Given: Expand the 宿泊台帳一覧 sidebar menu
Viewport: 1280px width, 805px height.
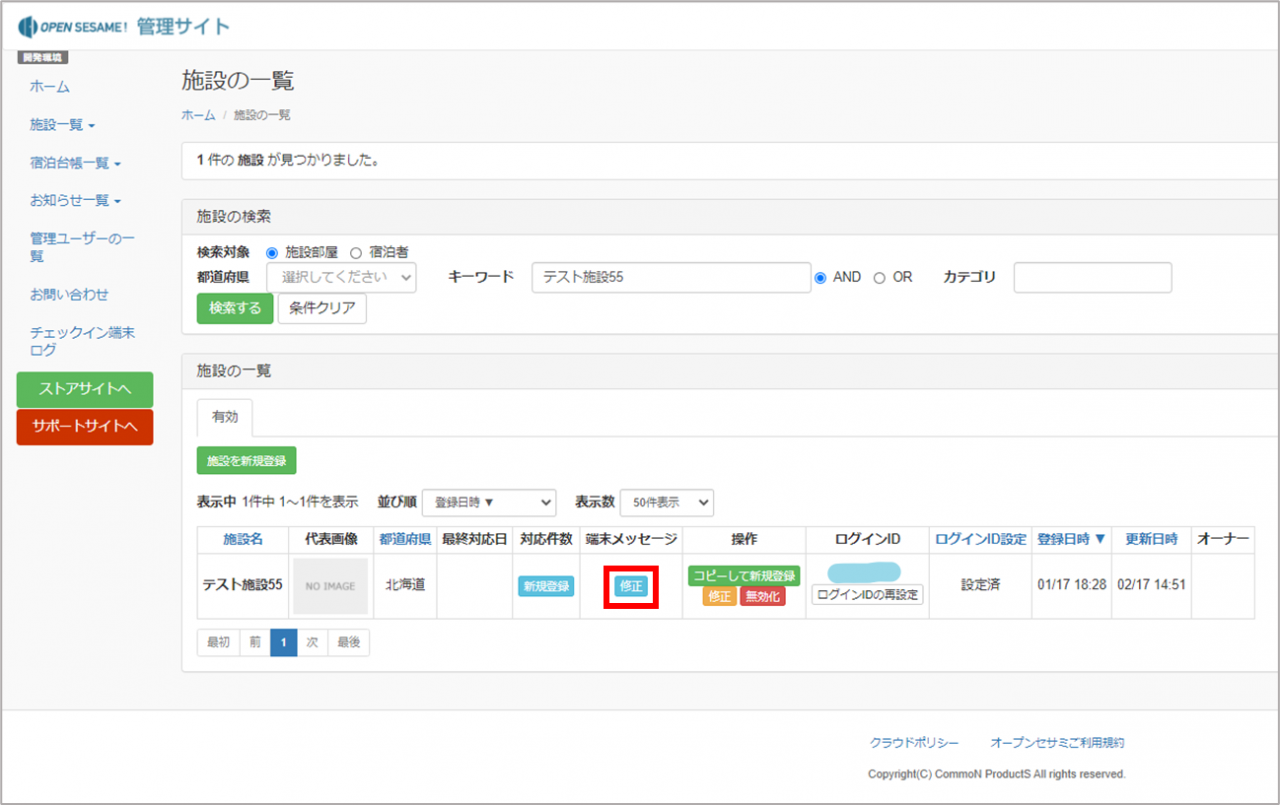Looking at the screenshot, I should point(75,163).
